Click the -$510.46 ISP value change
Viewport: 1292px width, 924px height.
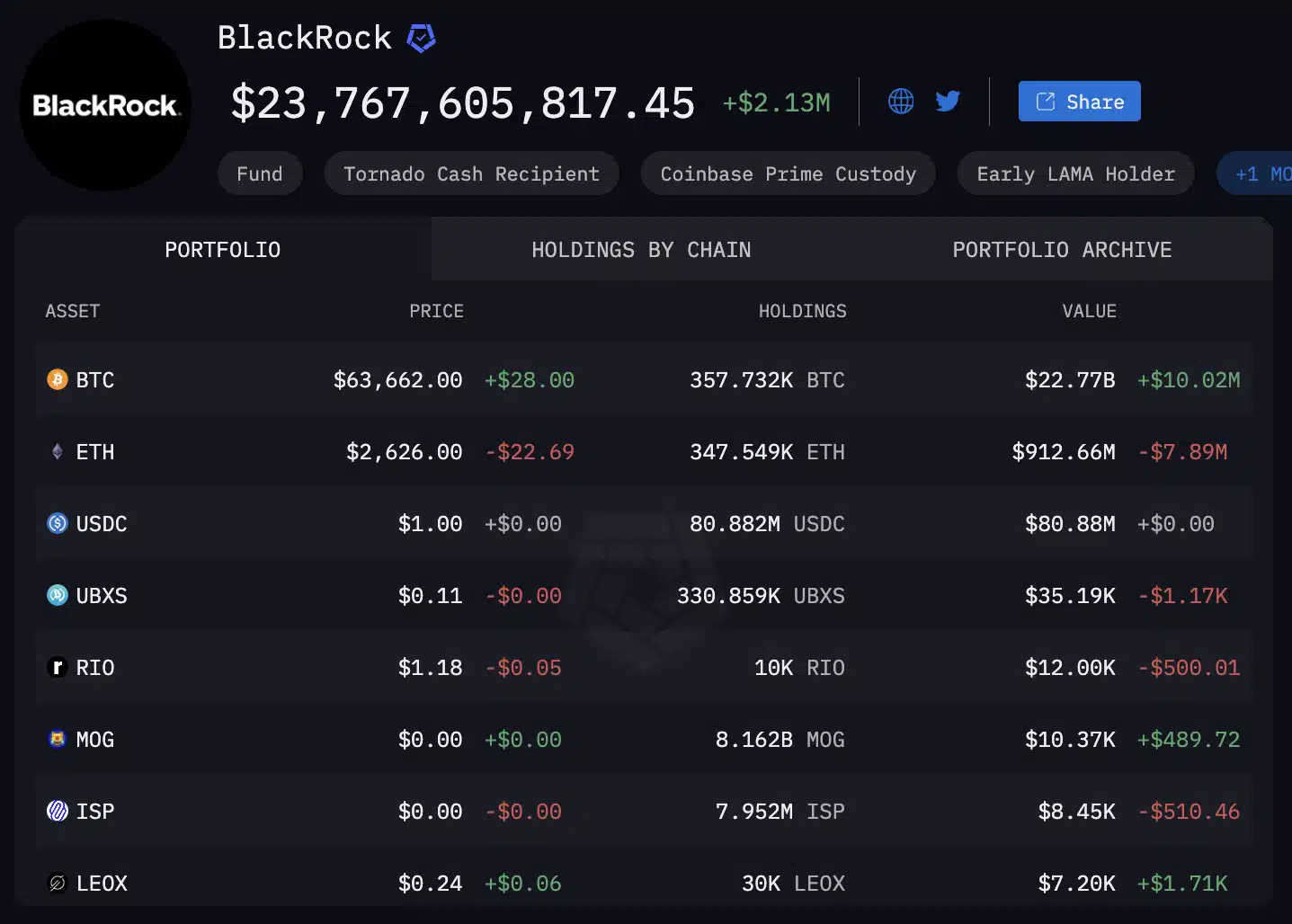(1189, 812)
